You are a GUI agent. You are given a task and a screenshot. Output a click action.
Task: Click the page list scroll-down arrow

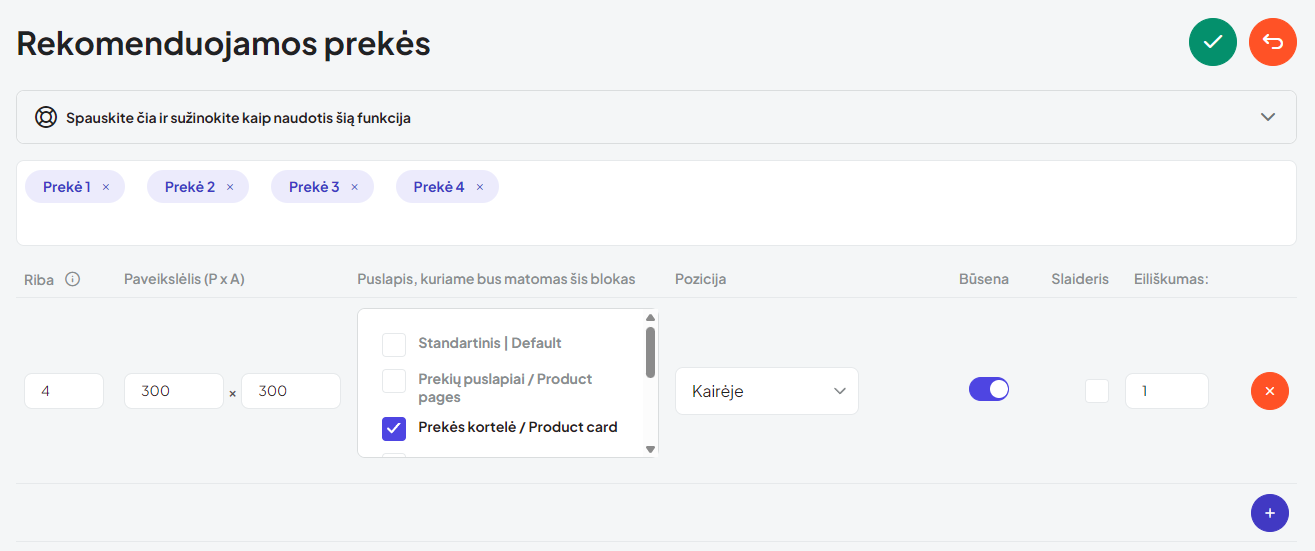[x=650, y=449]
